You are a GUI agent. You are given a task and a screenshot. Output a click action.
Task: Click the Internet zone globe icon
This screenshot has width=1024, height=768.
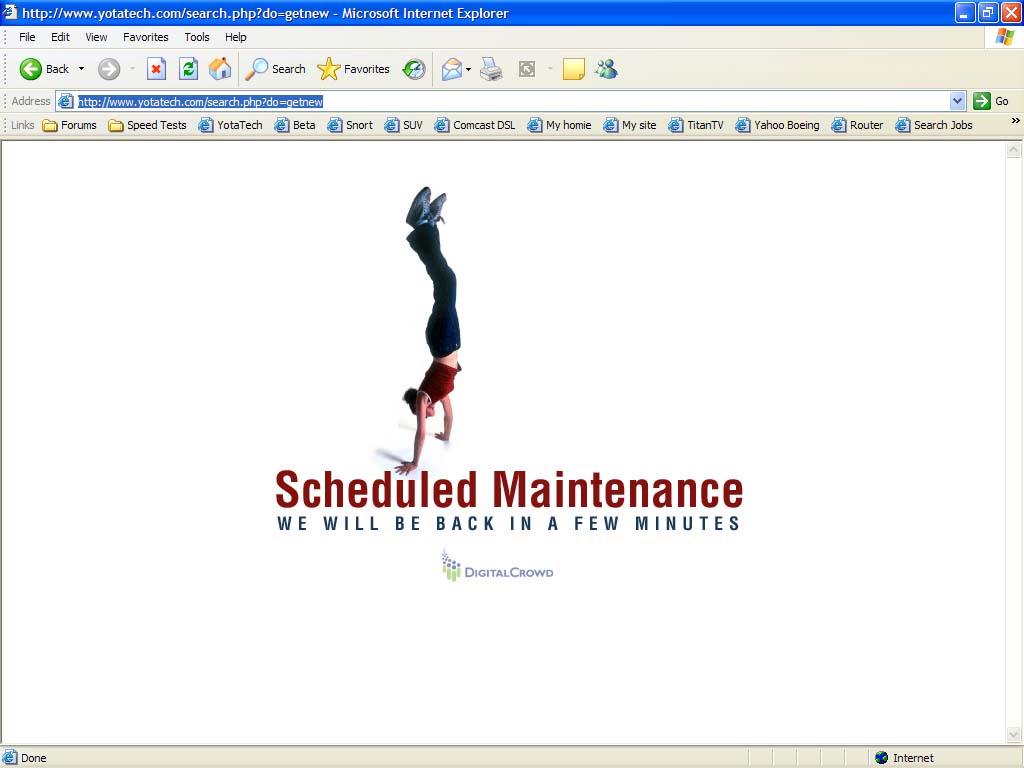coord(882,758)
